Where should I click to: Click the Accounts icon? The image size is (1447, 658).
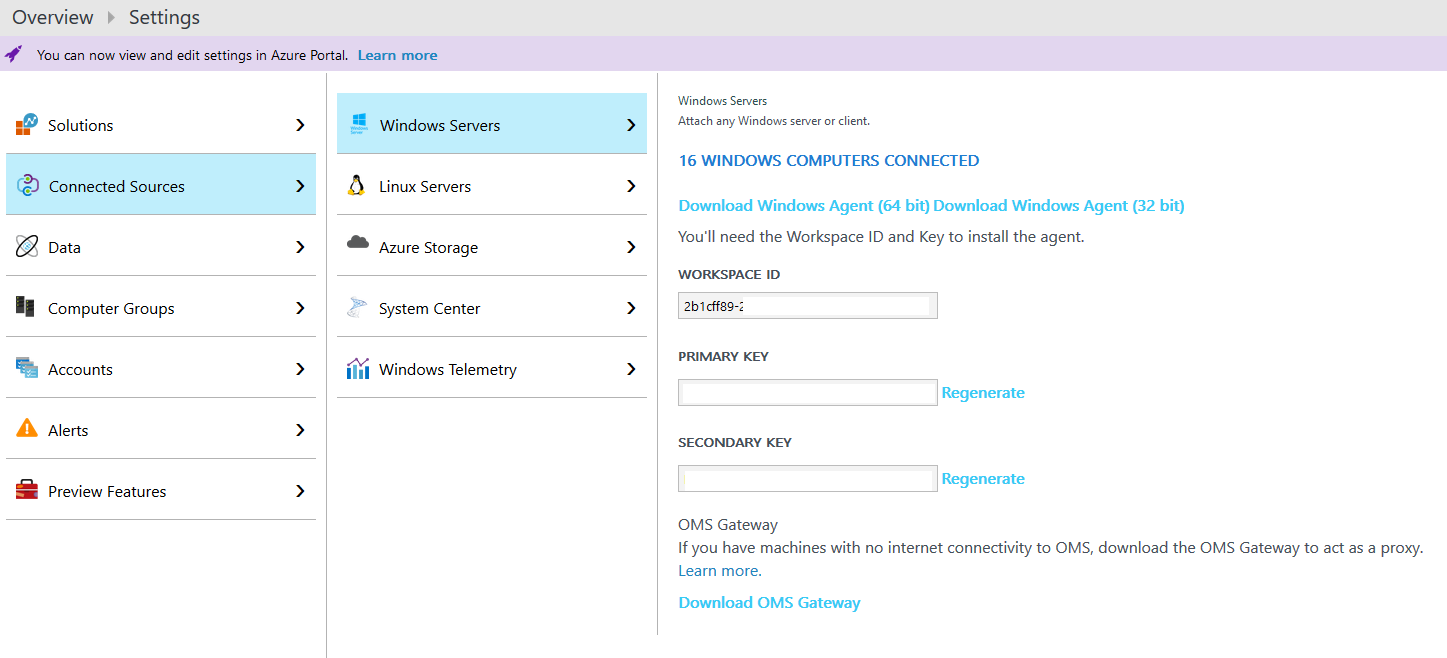27,369
